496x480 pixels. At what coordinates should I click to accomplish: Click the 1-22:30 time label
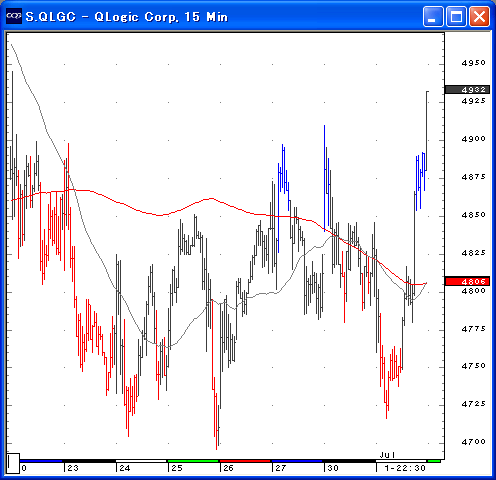[x=405, y=468]
